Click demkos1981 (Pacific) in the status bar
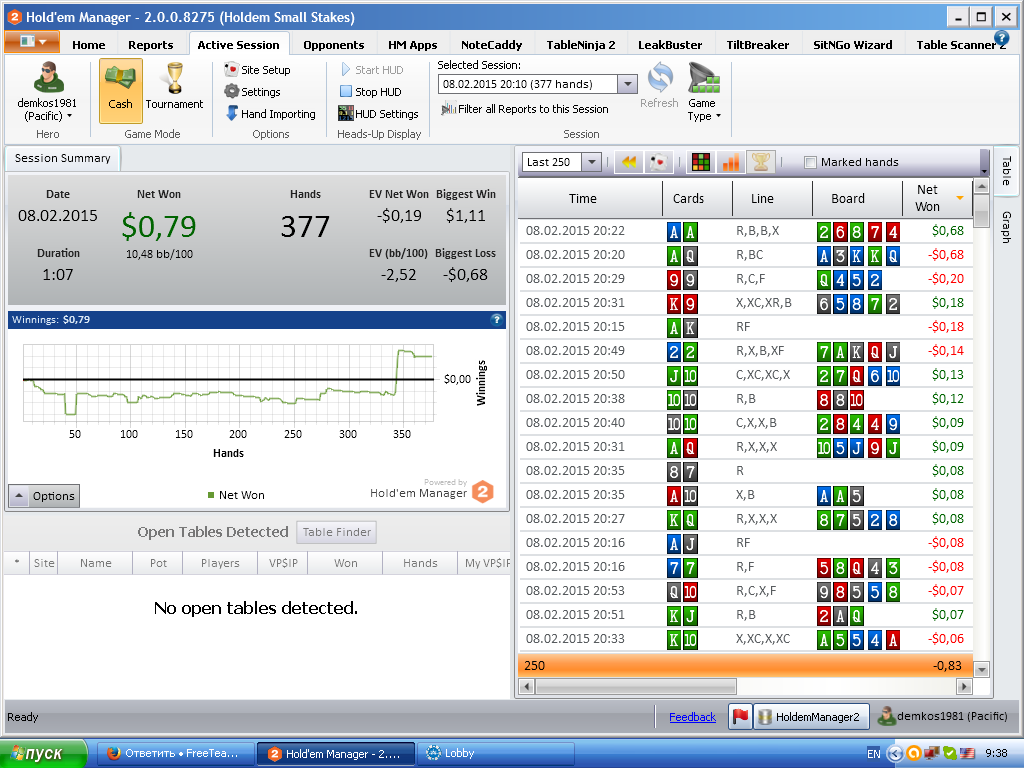Image resolution: width=1024 pixels, height=768 pixels. tap(942, 716)
